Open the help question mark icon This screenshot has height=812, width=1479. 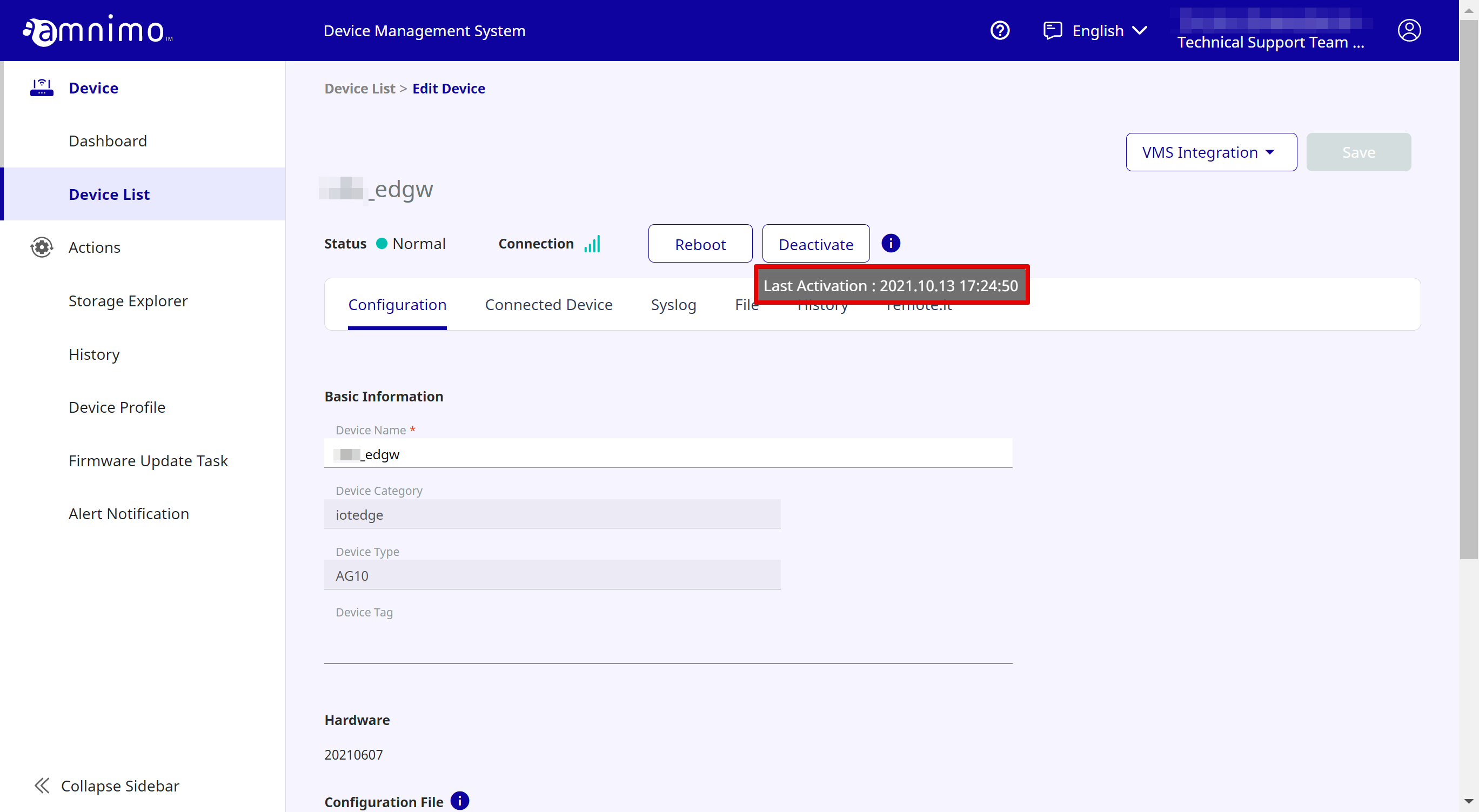point(1000,30)
